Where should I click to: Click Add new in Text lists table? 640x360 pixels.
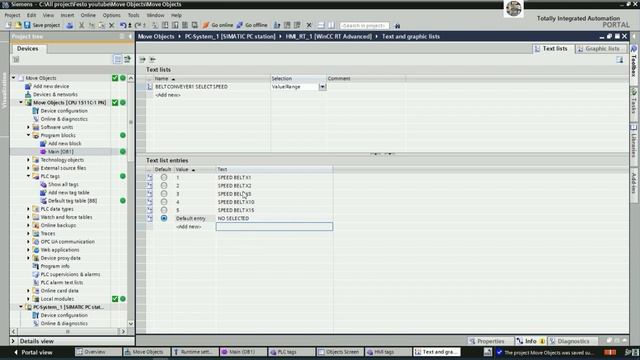[x=168, y=95]
